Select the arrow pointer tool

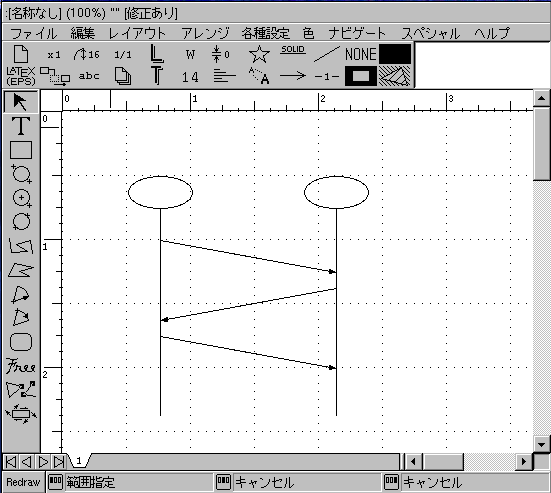coord(21,102)
